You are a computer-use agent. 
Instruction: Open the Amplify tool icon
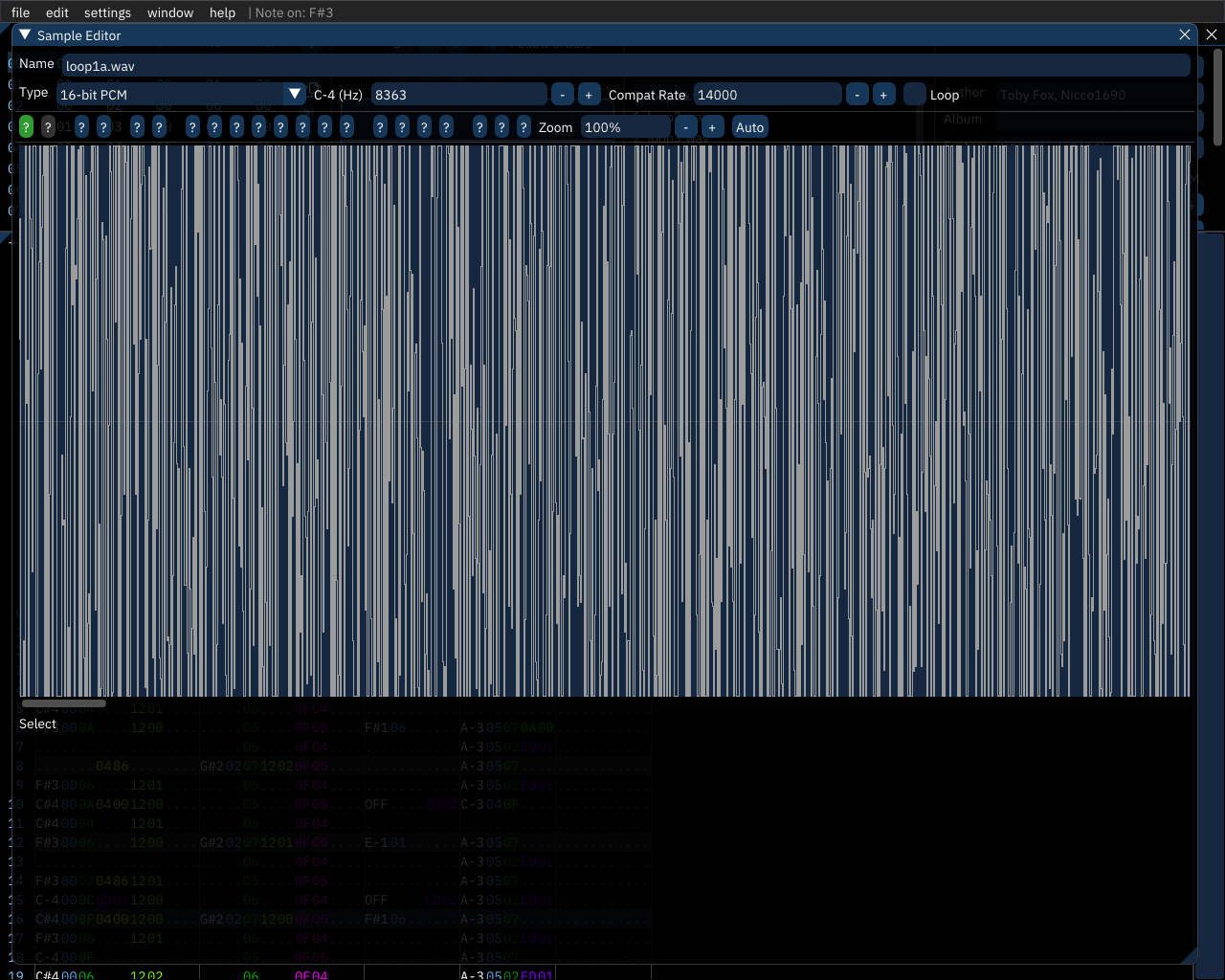pos(192,127)
